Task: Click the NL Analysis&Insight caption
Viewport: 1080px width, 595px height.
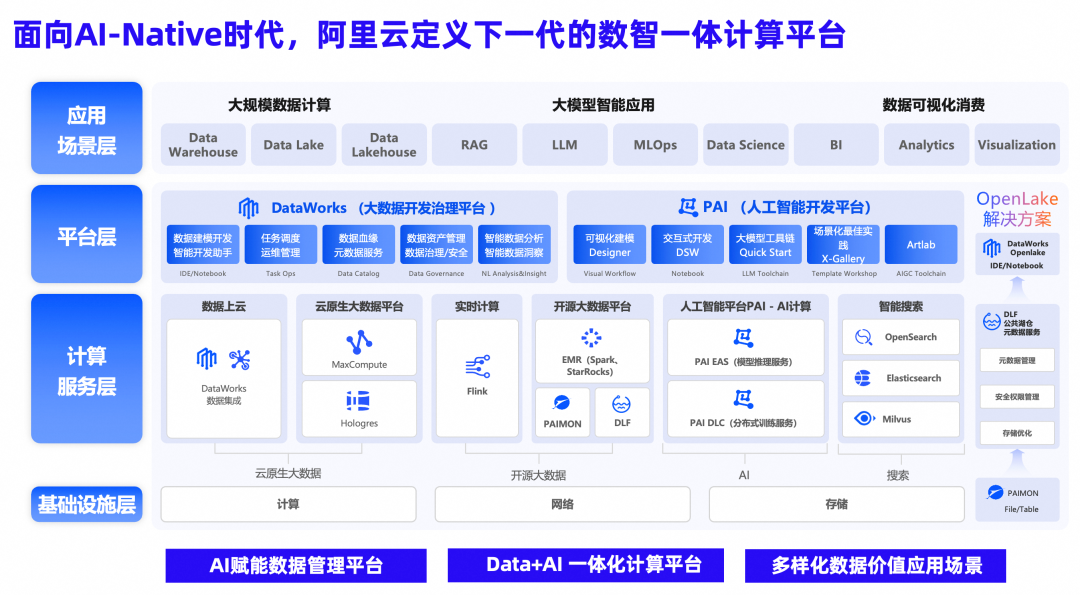Action: [514, 273]
